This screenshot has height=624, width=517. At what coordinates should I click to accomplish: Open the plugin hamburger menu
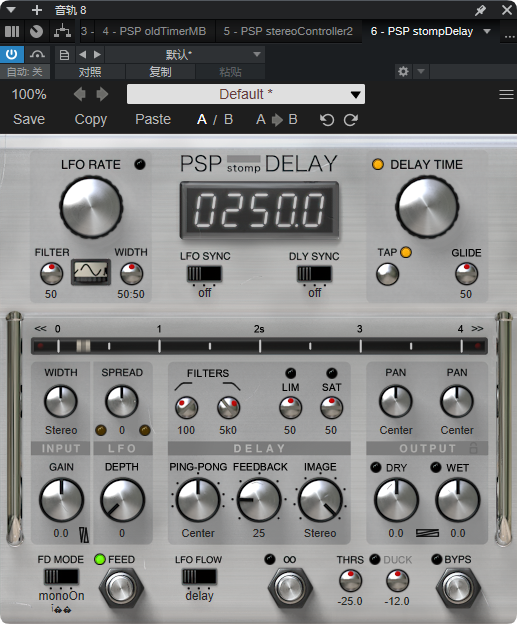click(x=506, y=95)
